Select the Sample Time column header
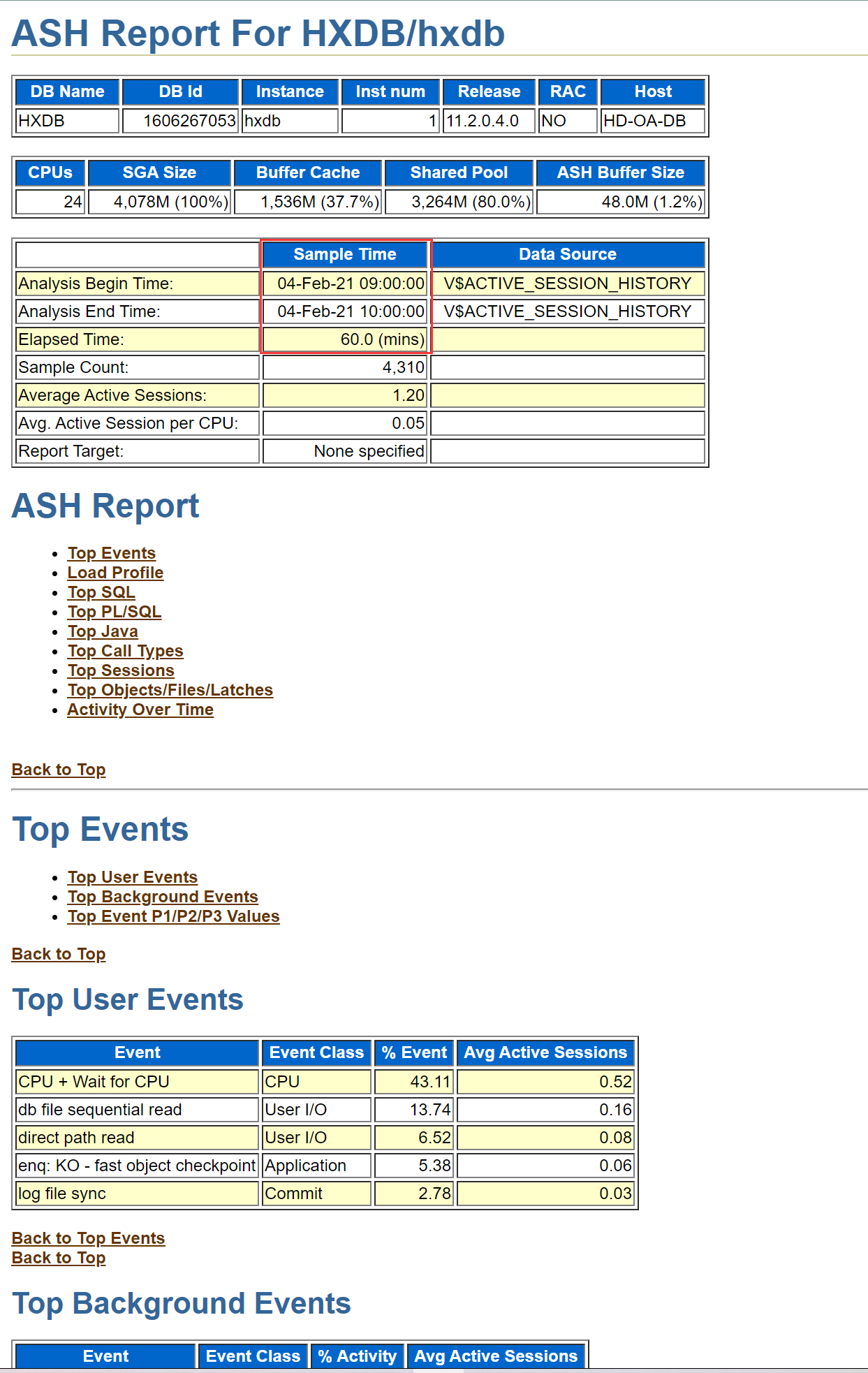This screenshot has height=1373, width=868. coord(344,254)
